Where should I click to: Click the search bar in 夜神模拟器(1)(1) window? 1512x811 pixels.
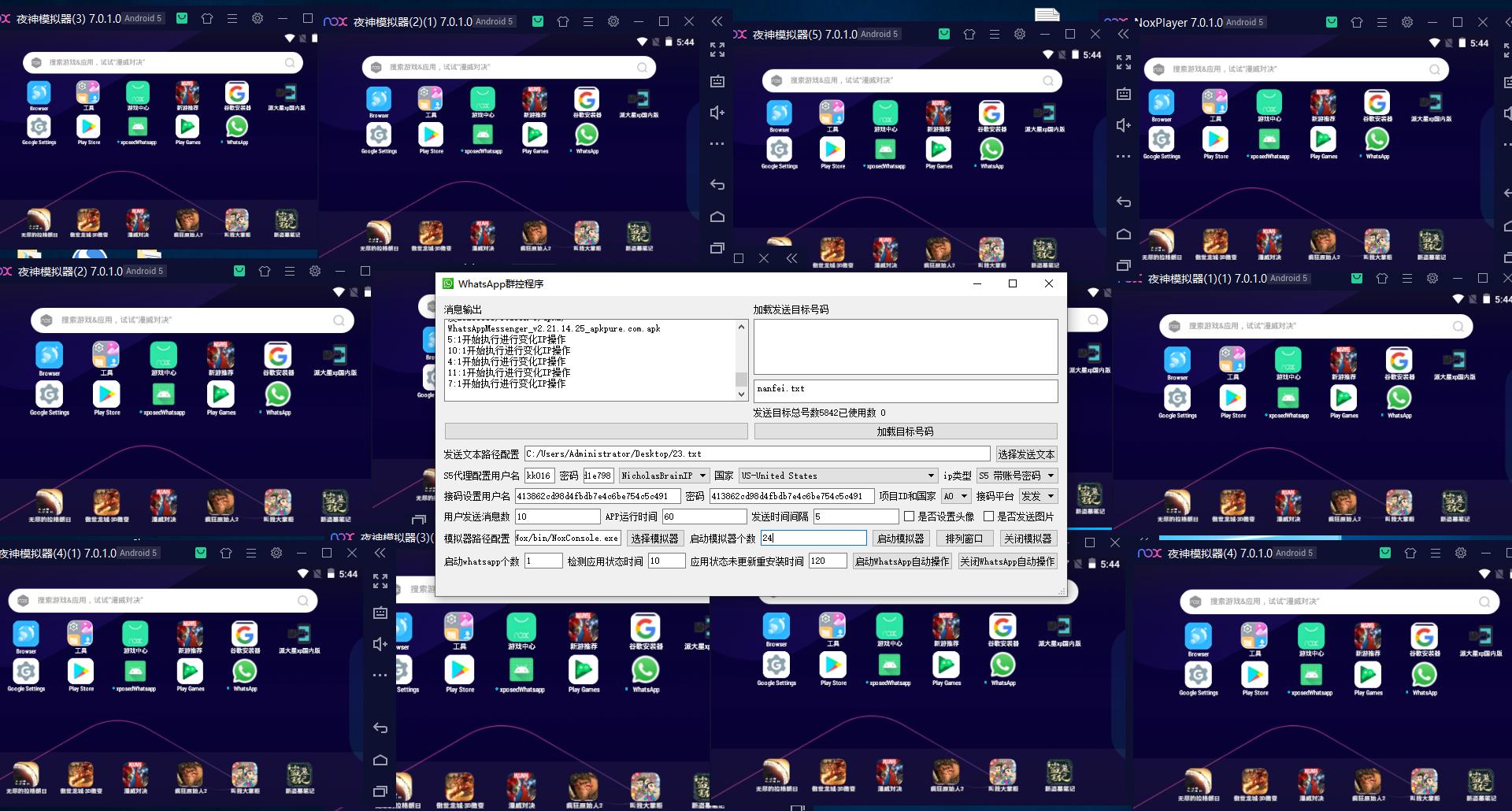coord(1315,326)
